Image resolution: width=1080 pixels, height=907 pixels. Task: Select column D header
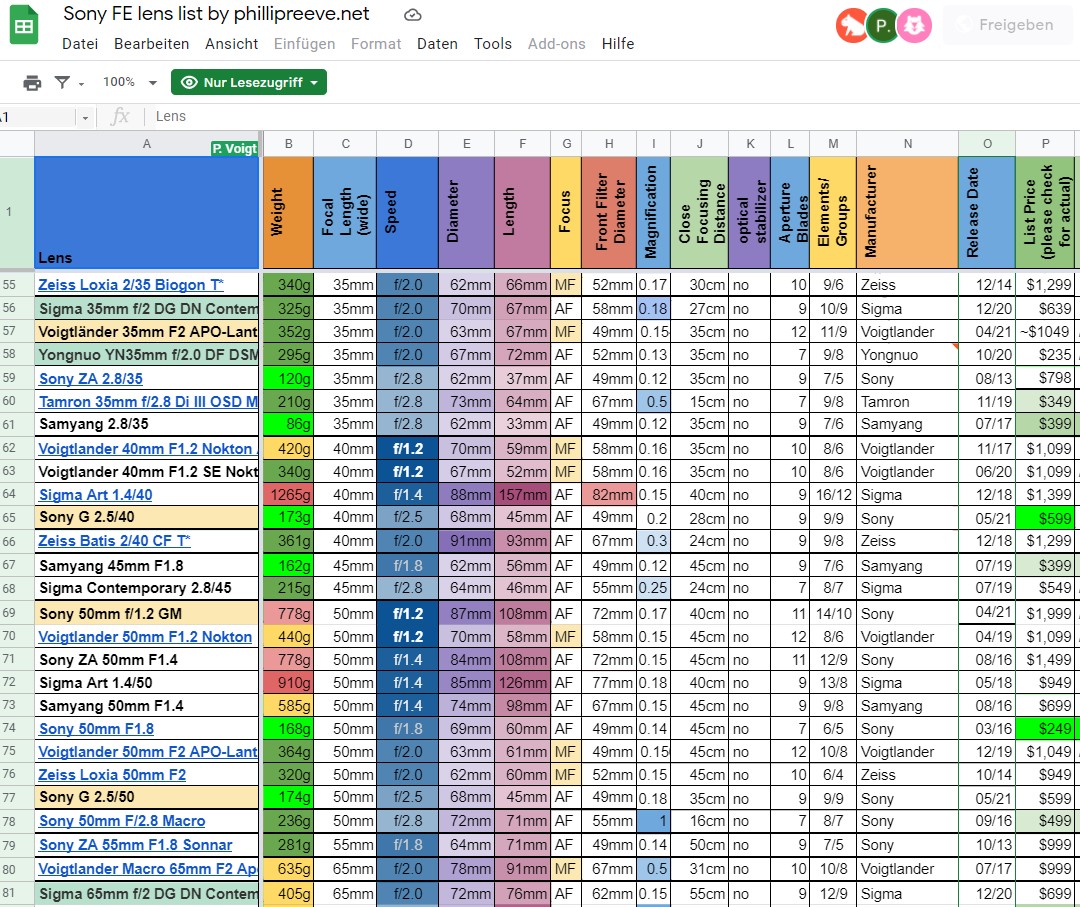[x=408, y=144]
